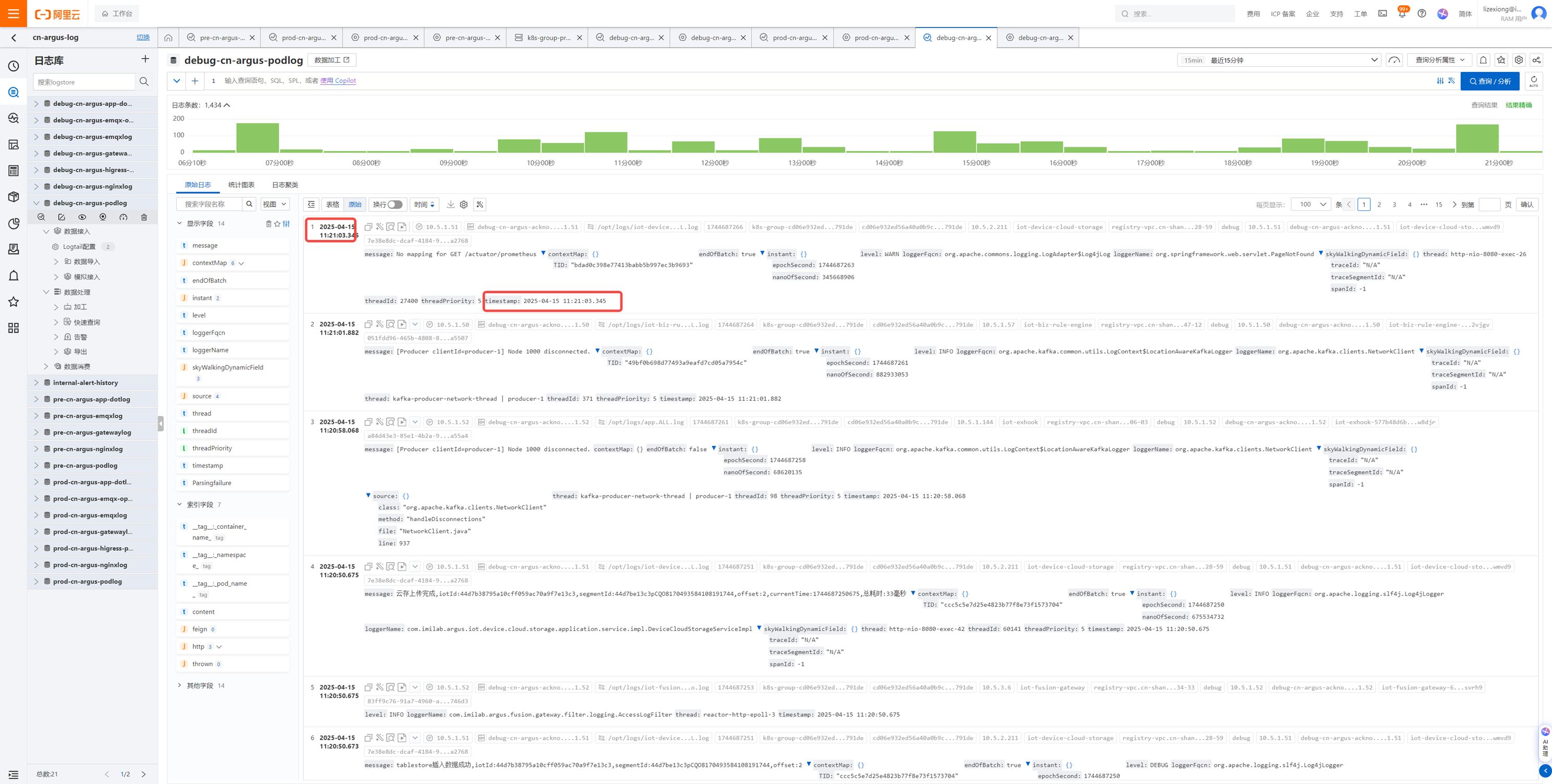
Task: Click the 搜索logstore input field
Action: [84, 82]
